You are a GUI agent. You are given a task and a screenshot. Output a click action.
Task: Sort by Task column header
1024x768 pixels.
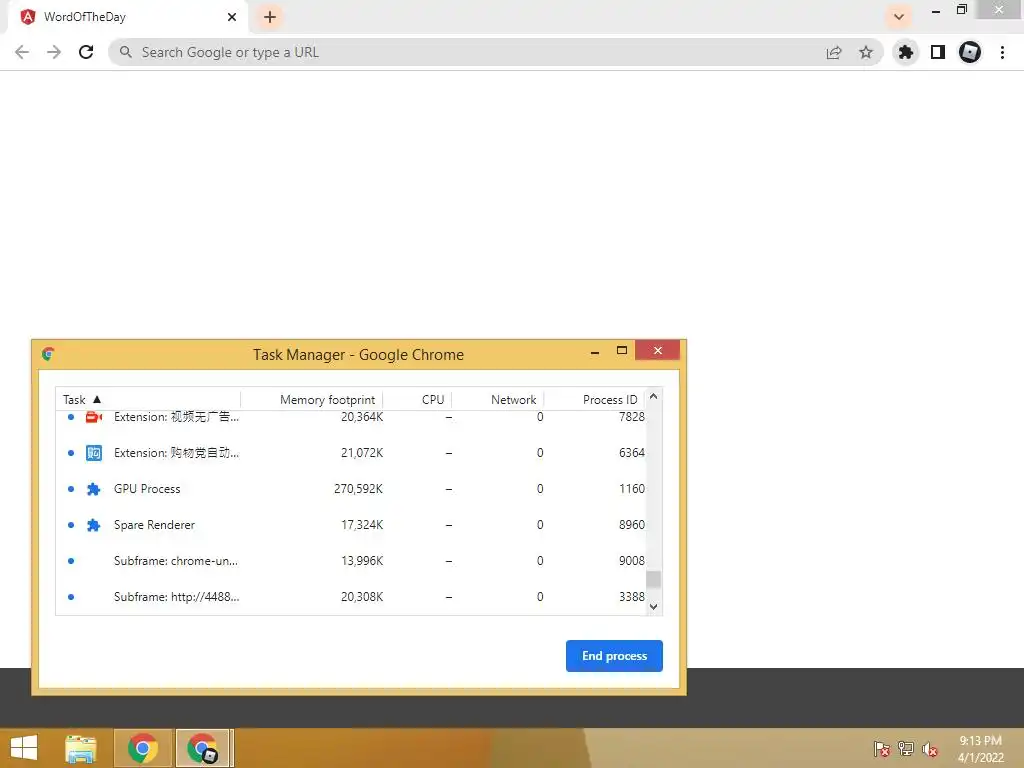pyautogui.click(x=148, y=400)
